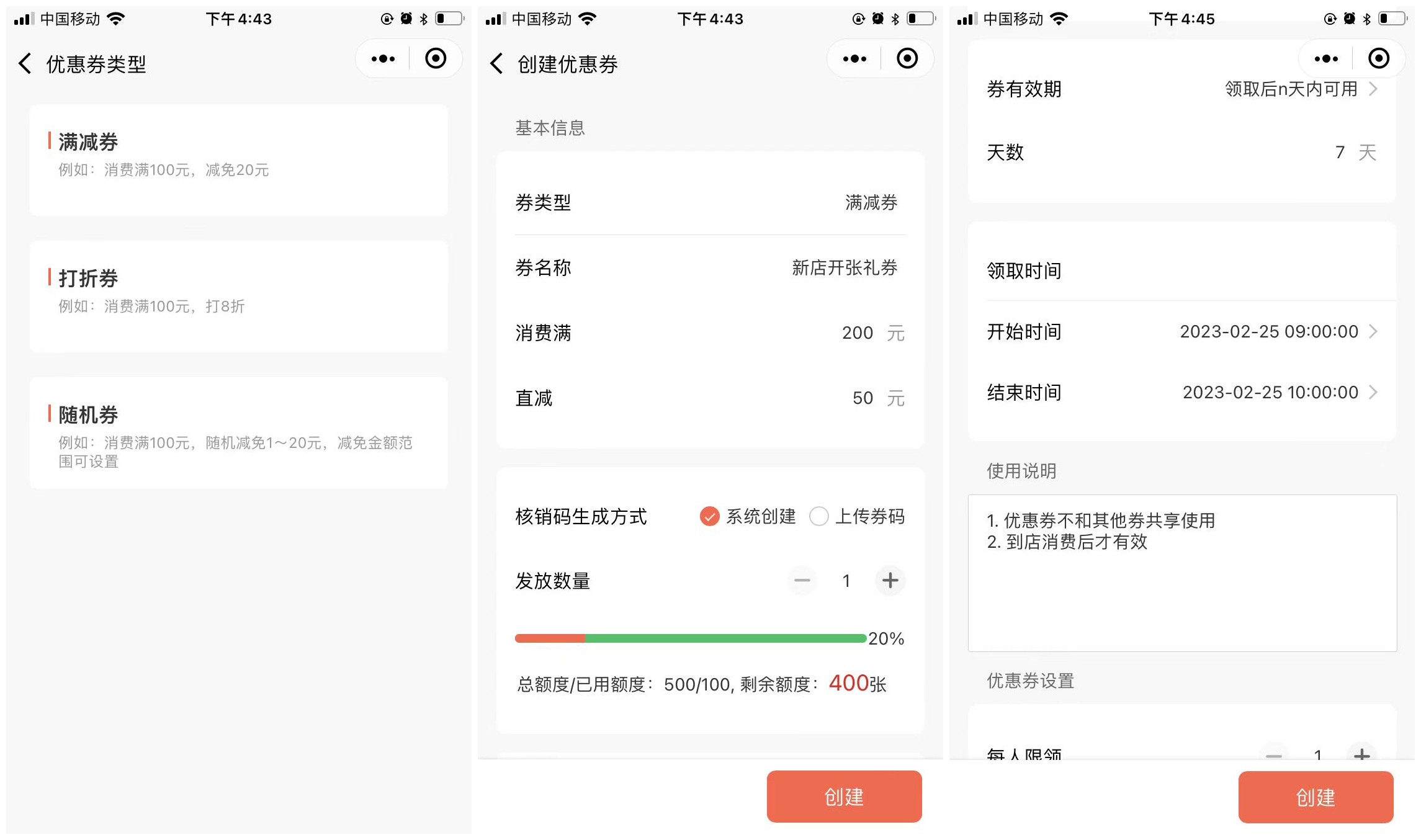Screen dimensions: 1421x840
Task: Edit the 使用说明 text area
Action: [1181, 573]
